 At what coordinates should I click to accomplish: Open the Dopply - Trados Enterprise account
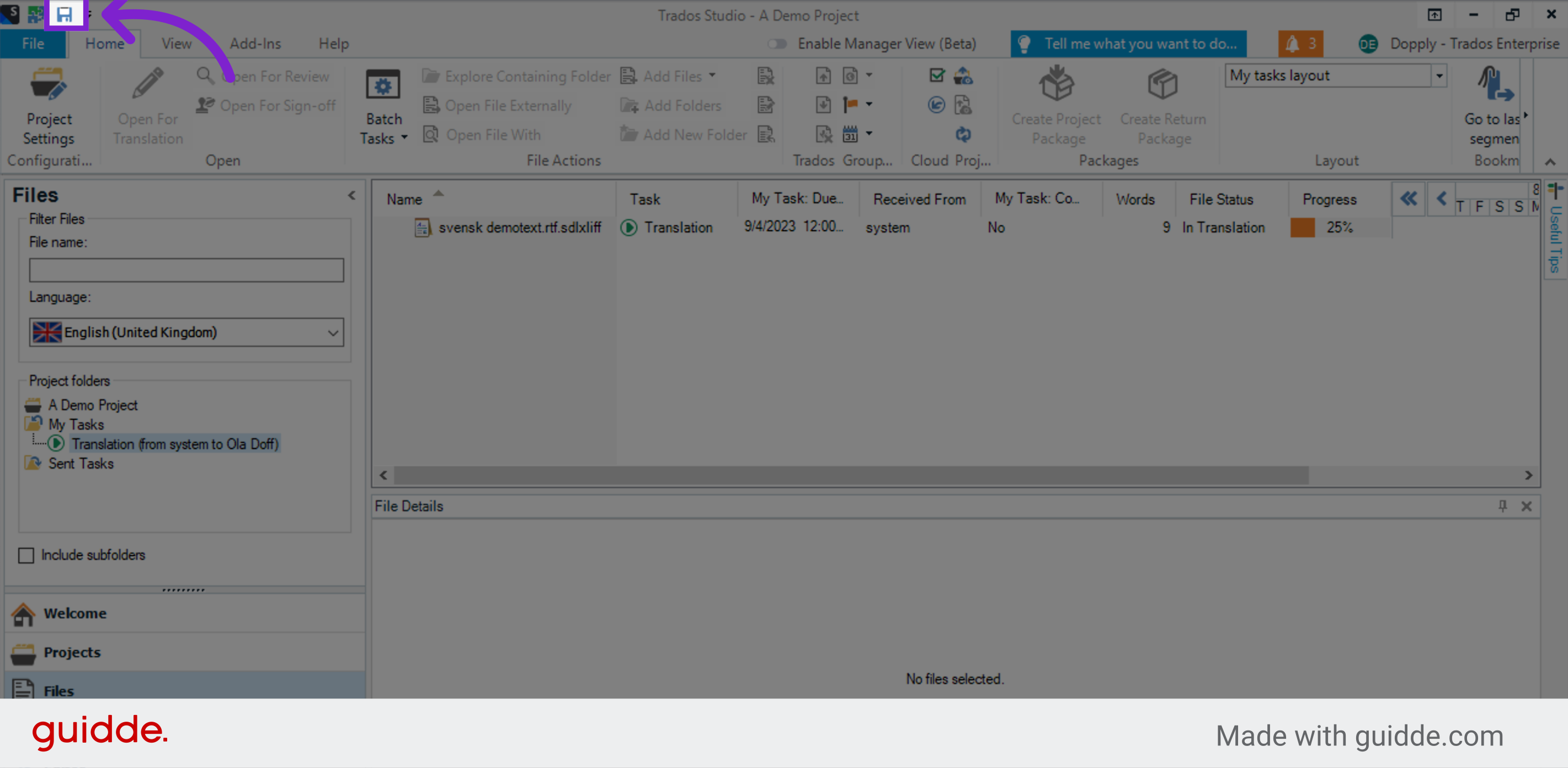1459,44
